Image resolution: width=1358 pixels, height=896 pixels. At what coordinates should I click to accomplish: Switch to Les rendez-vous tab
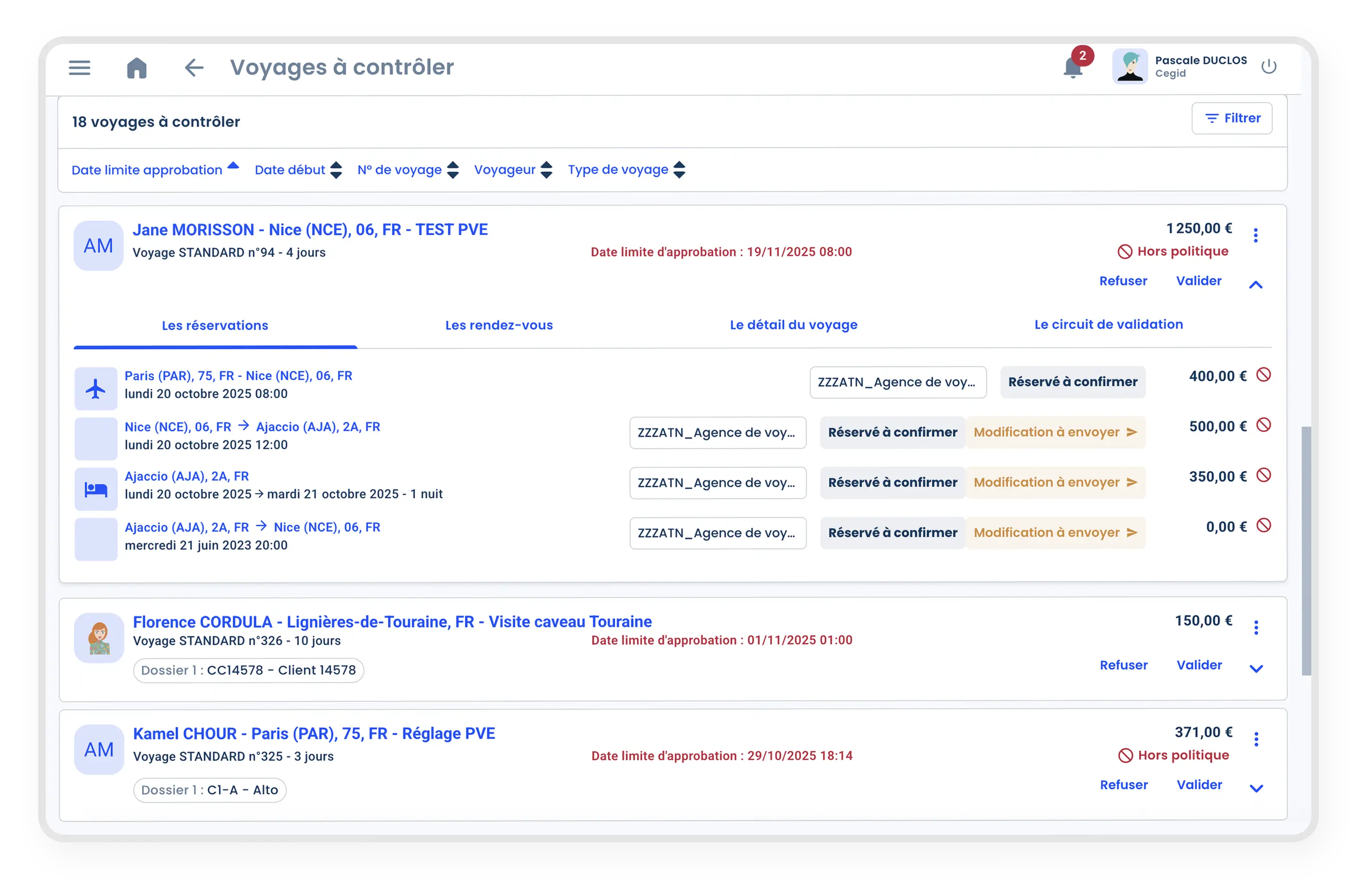point(499,325)
